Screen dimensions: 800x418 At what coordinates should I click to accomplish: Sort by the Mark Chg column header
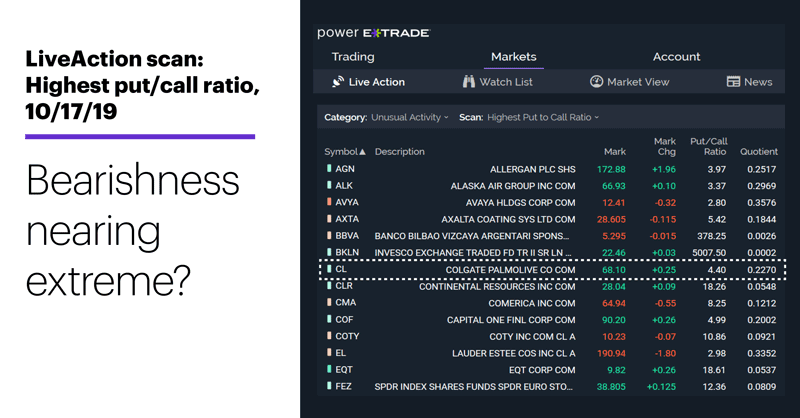(665, 146)
